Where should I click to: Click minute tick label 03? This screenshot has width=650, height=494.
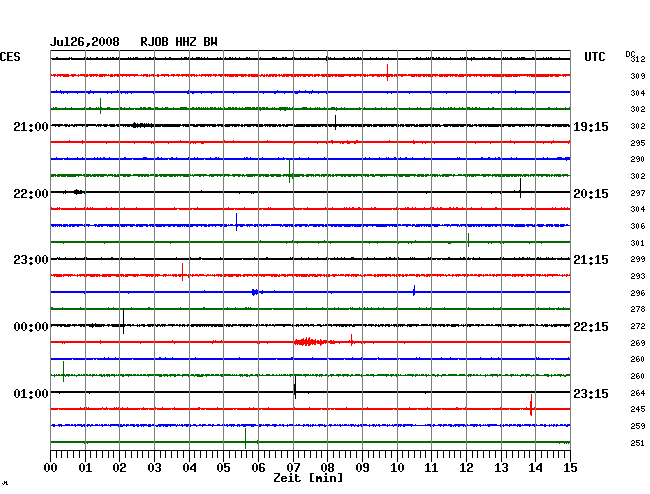click(155, 468)
